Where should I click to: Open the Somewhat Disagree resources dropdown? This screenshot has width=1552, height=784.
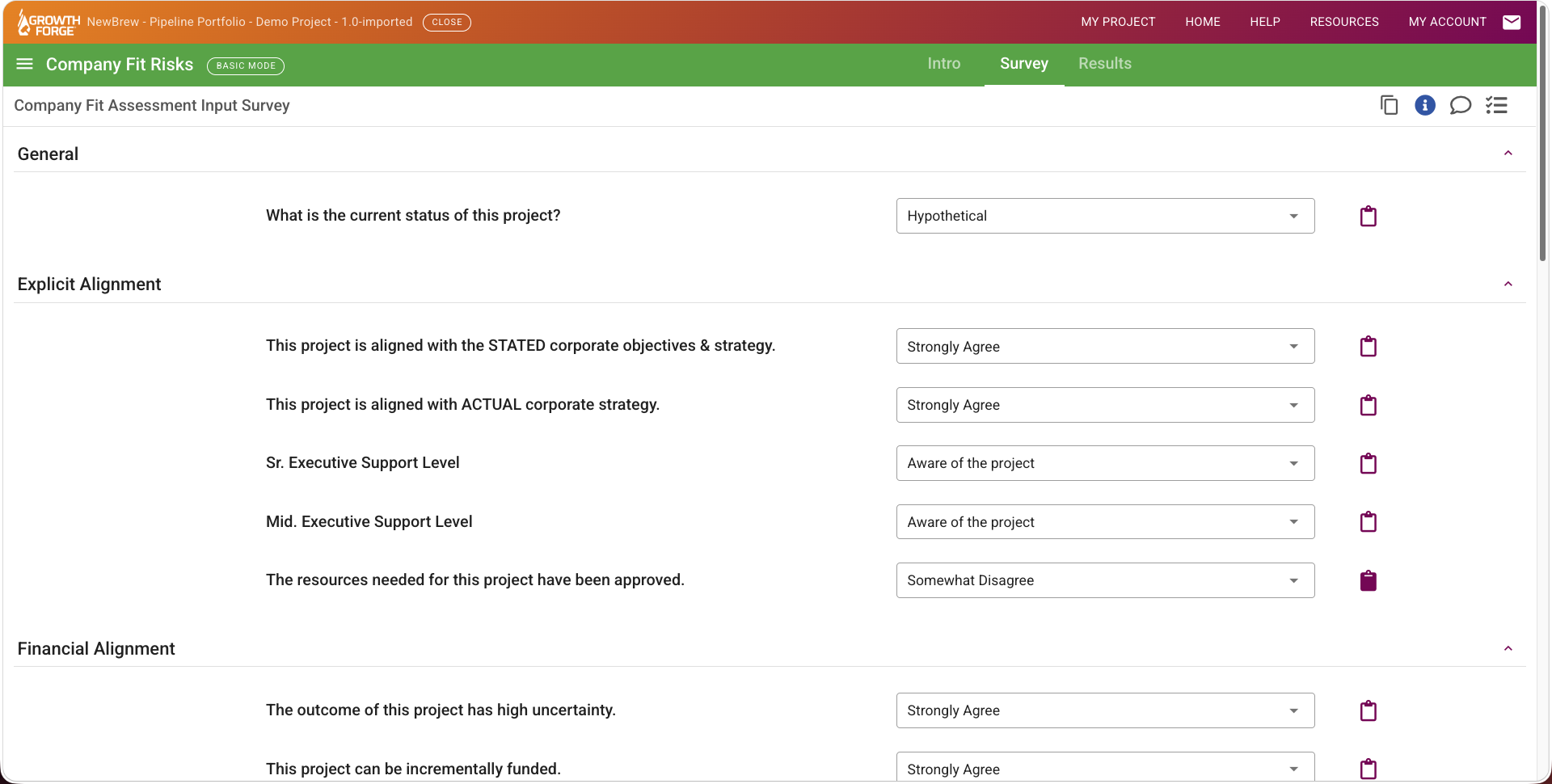[x=1105, y=580]
